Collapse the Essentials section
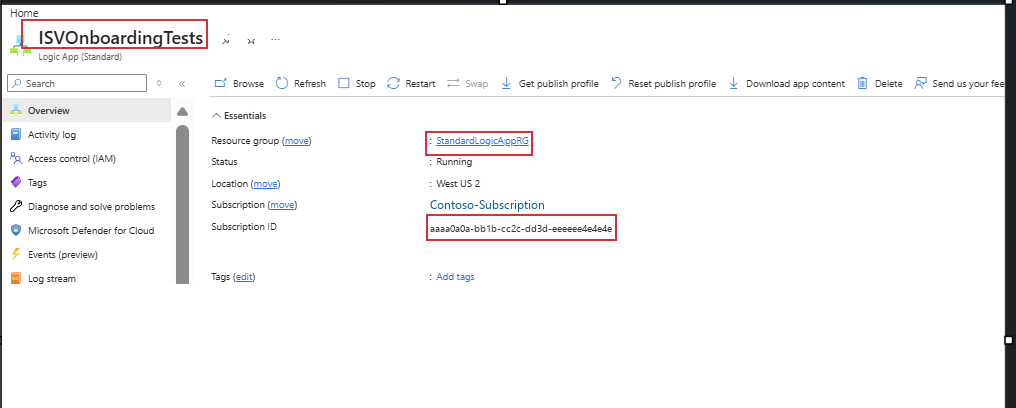Viewport: 1016px width, 408px height. tap(216, 116)
